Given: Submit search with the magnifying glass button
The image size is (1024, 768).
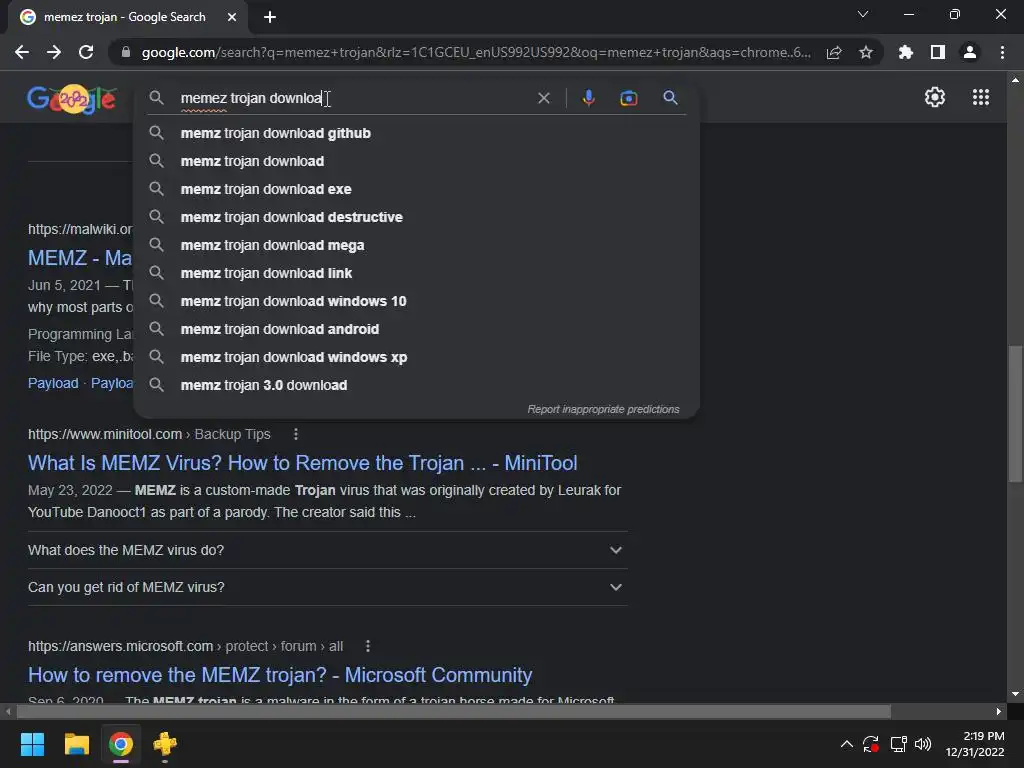Looking at the screenshot, I should click(x=670, y=98).
